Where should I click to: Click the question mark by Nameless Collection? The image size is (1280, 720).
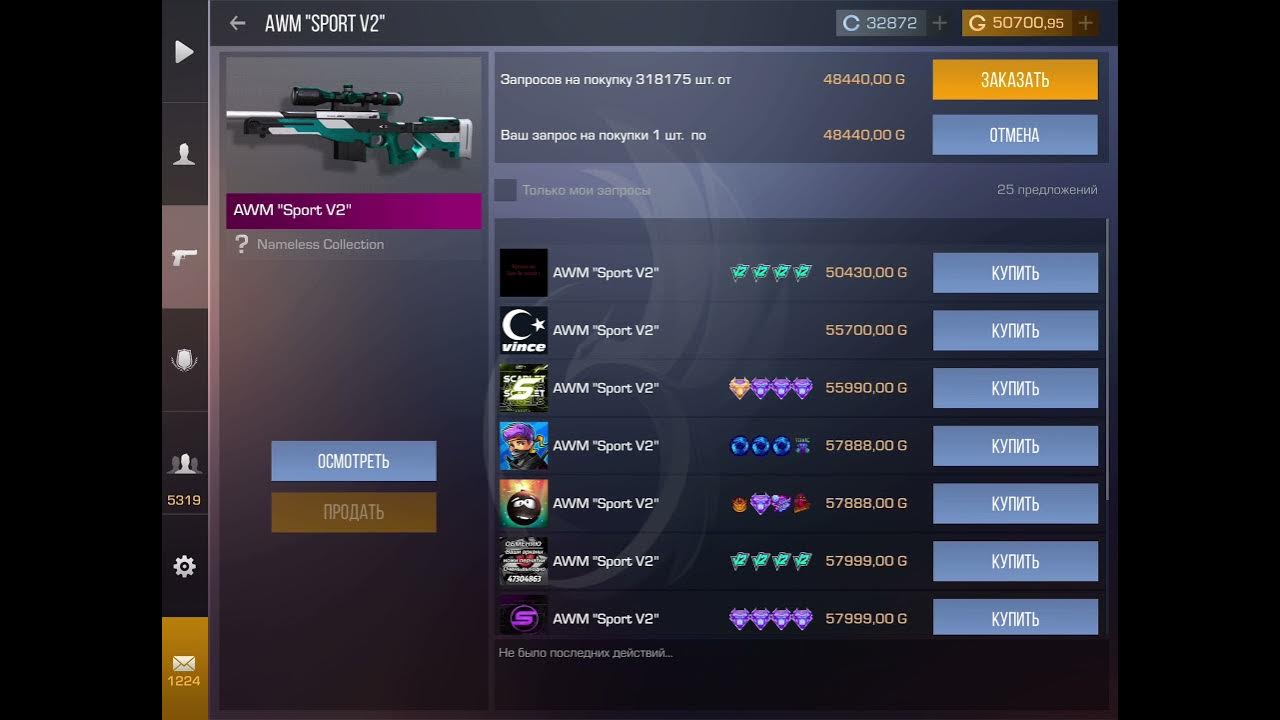pyautogui.click(x=241, y=244)
